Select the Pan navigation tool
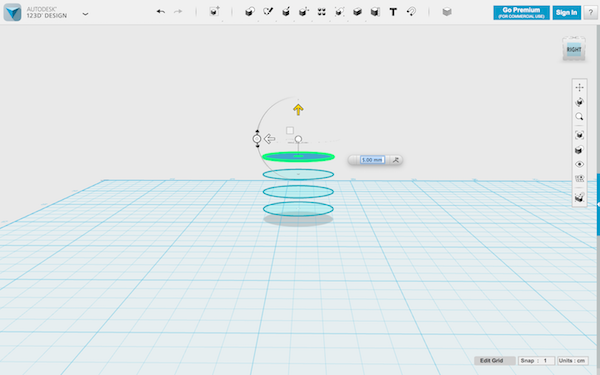The height and width of the screenshot is (375, 600). click(579, 88)
